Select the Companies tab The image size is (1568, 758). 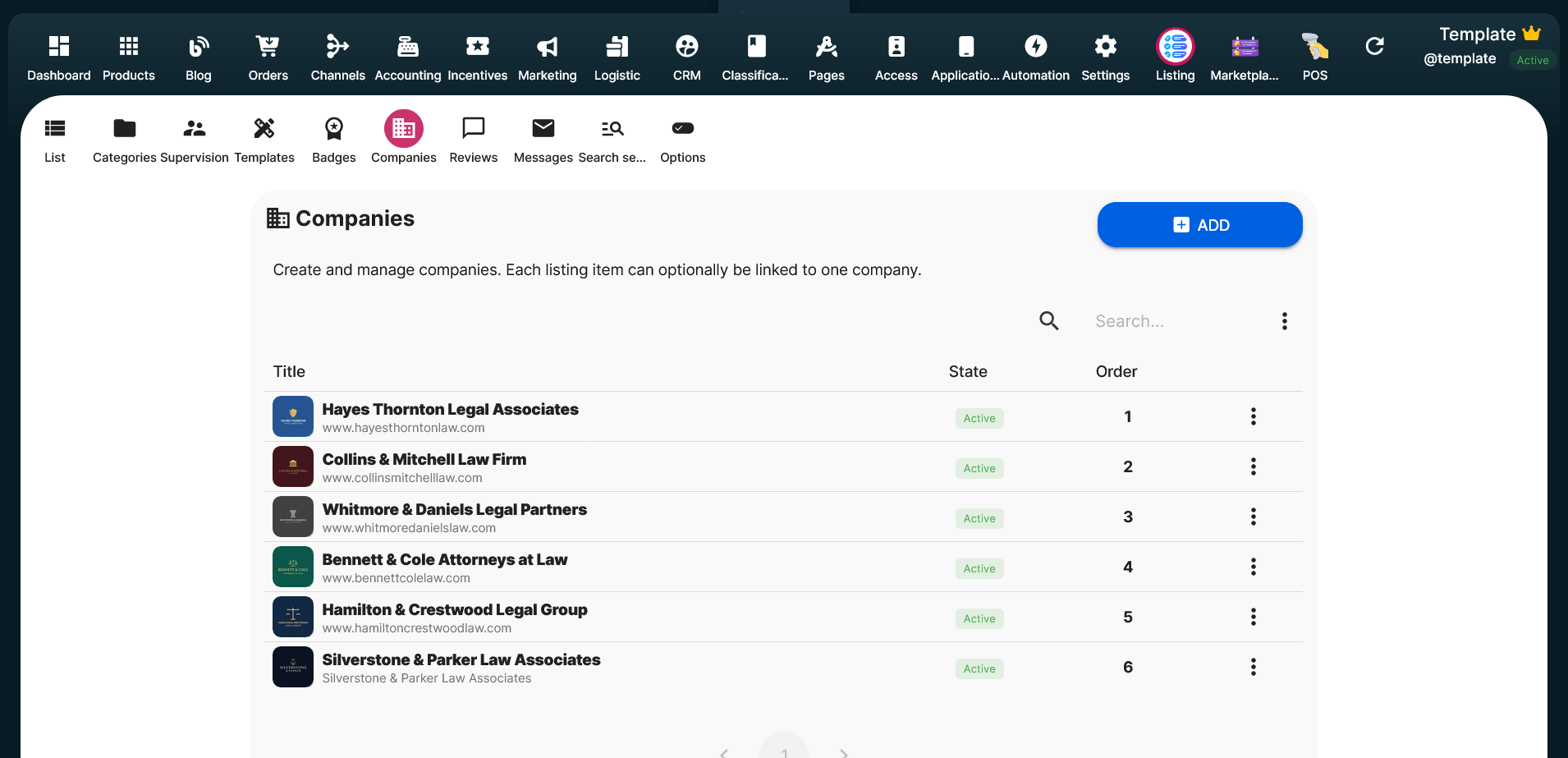[x=404, y=139]
